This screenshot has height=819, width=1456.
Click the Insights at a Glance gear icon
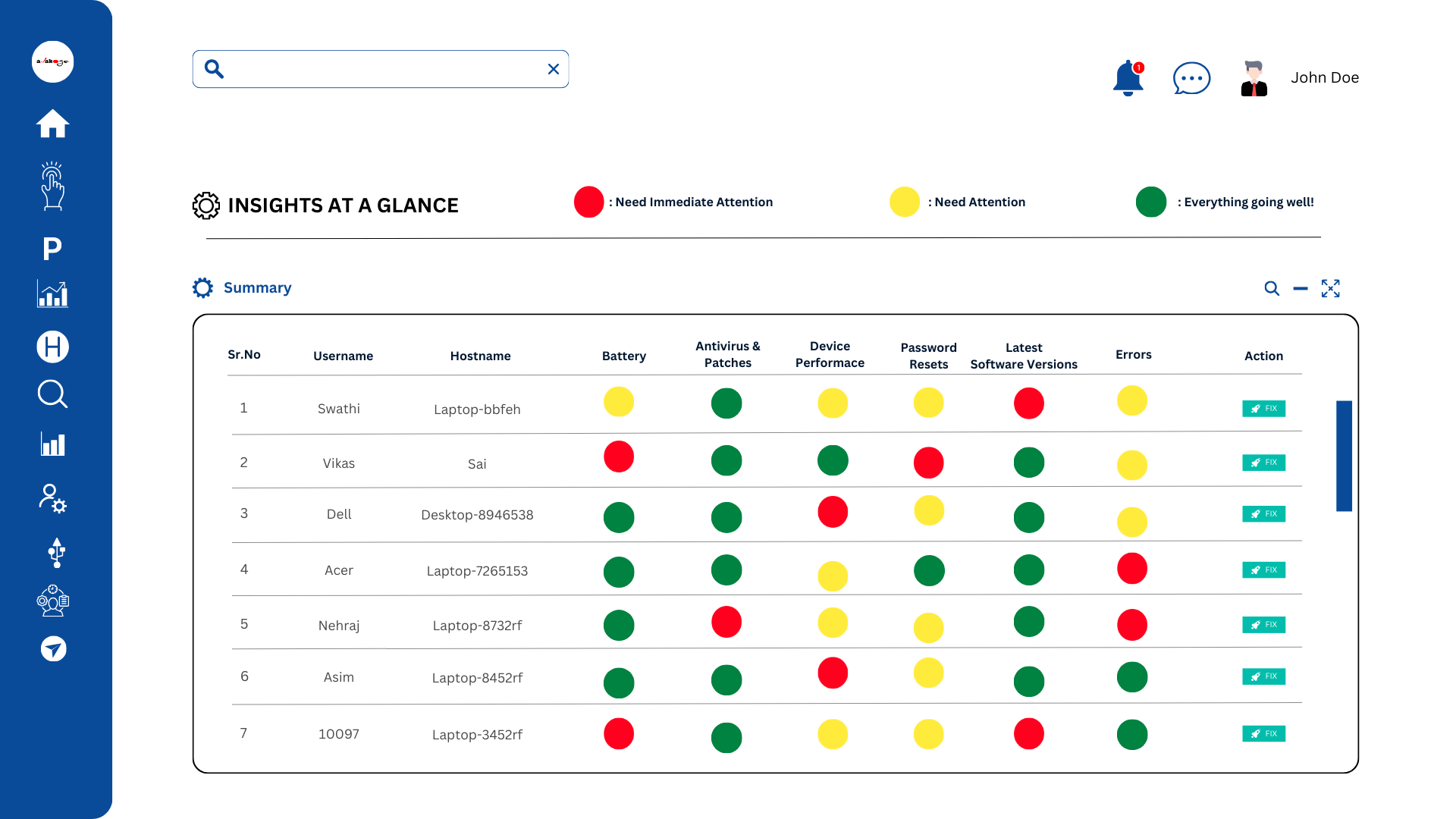coord(206,206)
